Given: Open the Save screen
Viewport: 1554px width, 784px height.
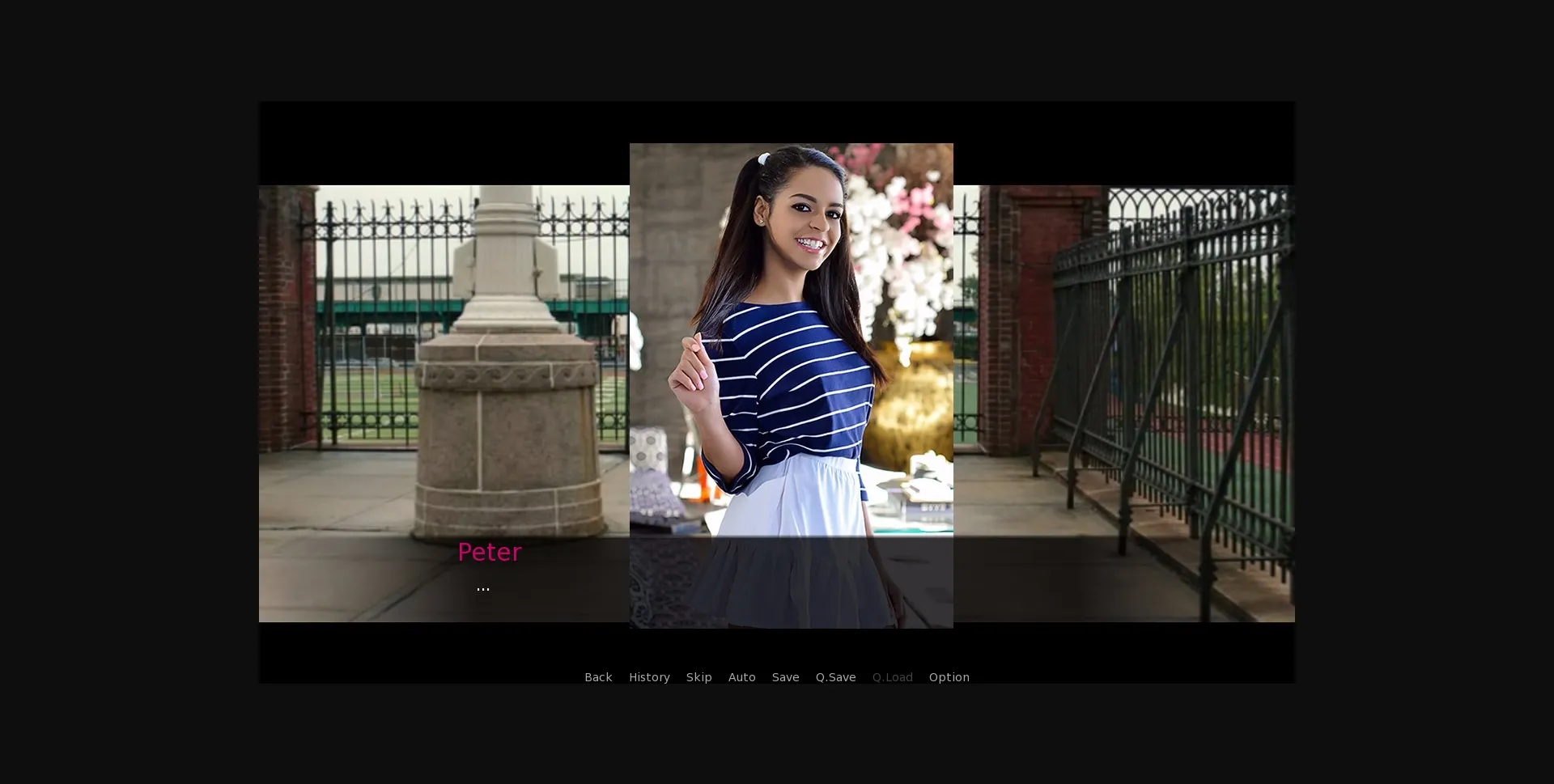Looking at the screenshot, I should (x=785, y=677).
